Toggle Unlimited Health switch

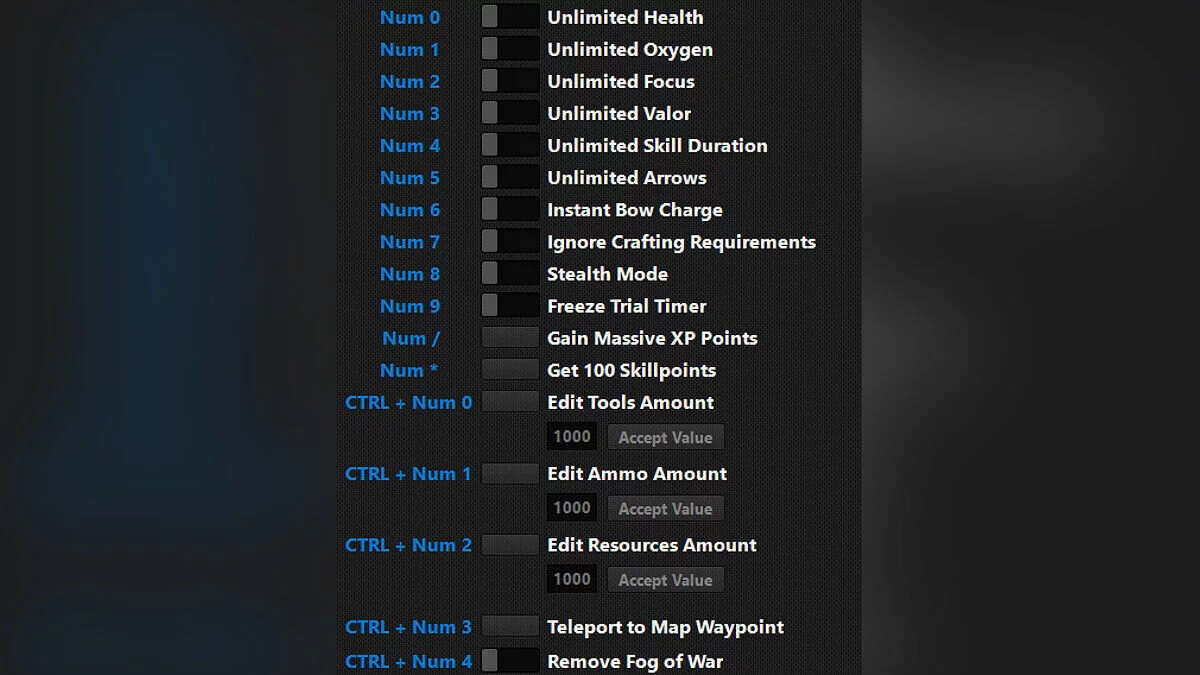510,17
